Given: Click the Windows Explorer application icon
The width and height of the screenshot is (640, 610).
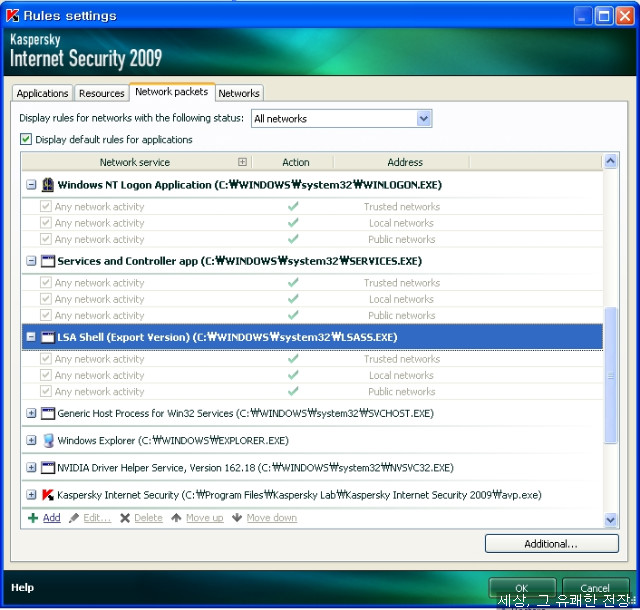Looking at the screenshot, I should click(x=48, y=441).
